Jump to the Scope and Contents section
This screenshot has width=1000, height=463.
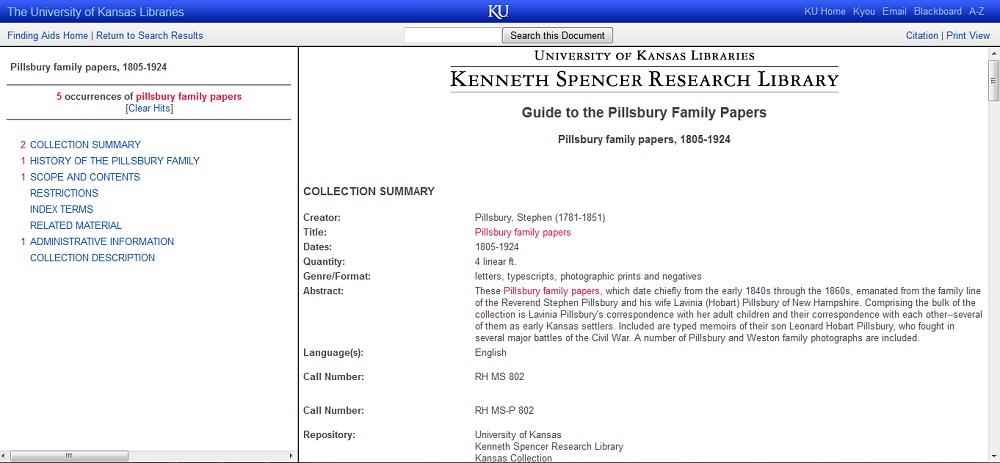pyautogui.click(x=85, y=177)
